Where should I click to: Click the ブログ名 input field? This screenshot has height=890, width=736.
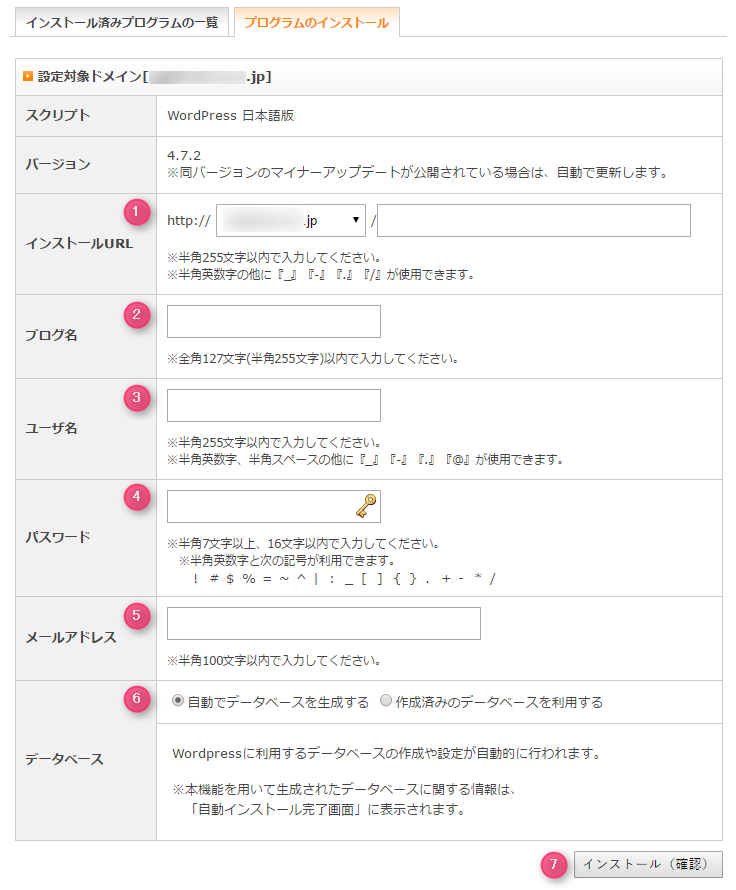274,321
